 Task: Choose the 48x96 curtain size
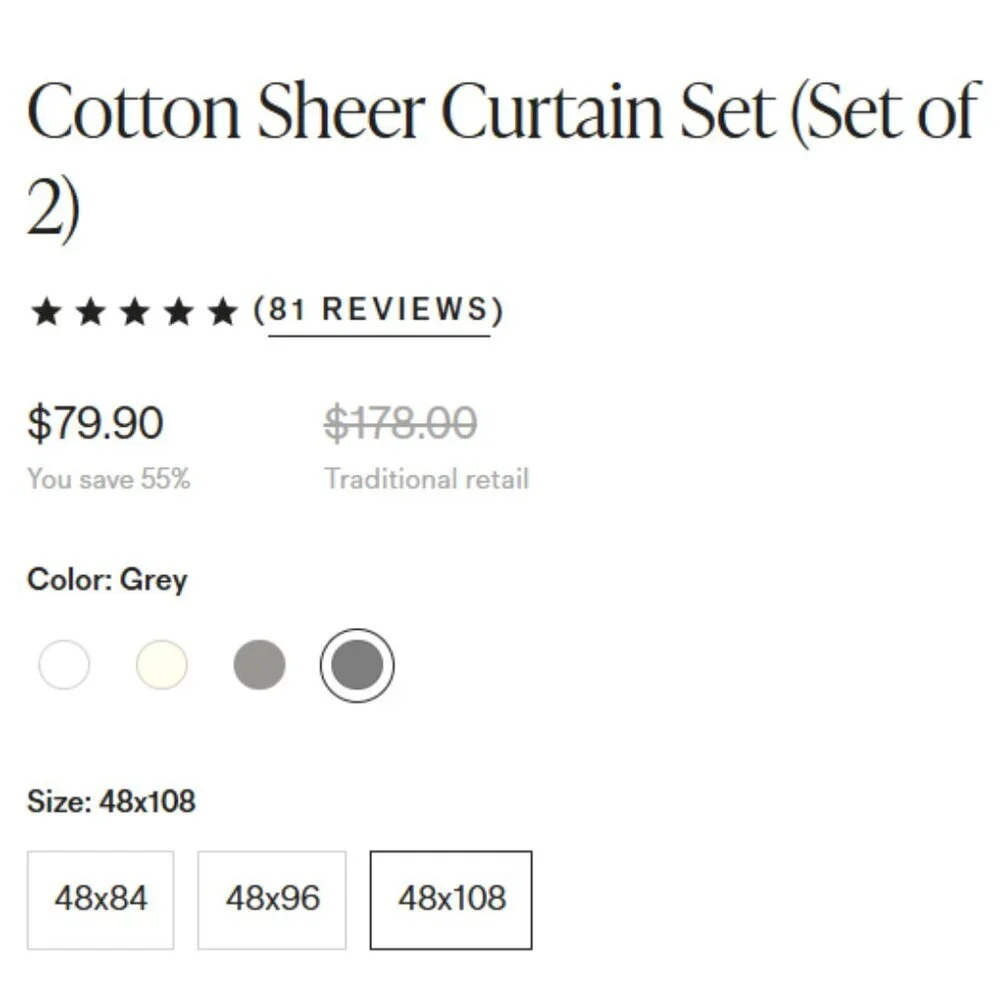271,898
